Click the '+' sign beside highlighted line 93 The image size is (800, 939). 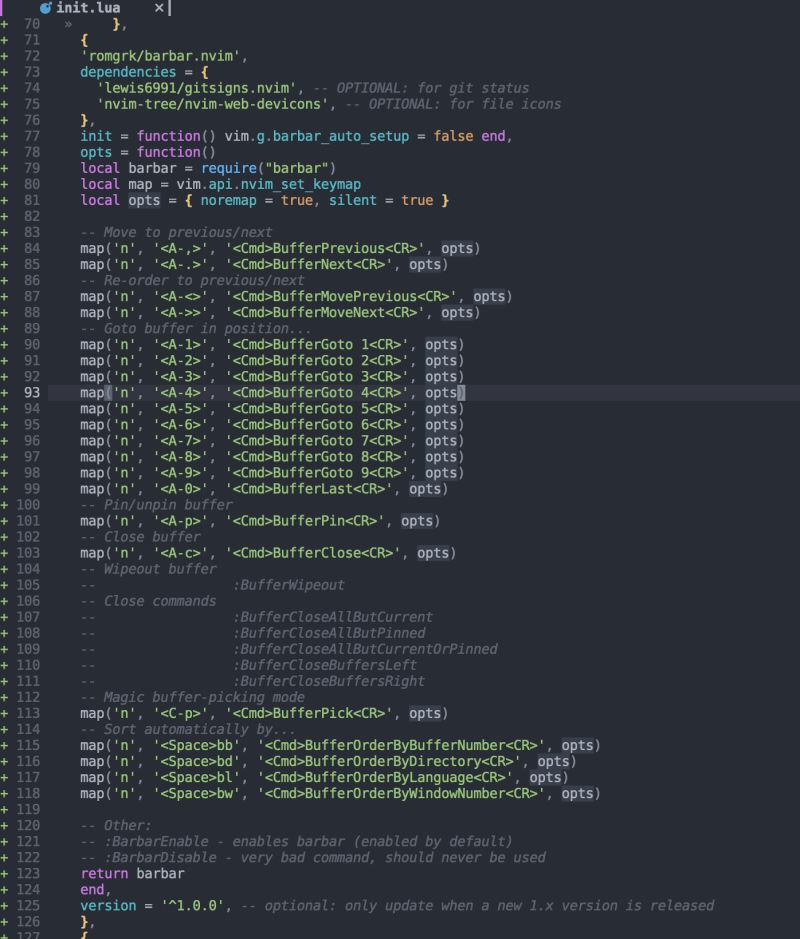pyautogui.click(x=6, y=393)
